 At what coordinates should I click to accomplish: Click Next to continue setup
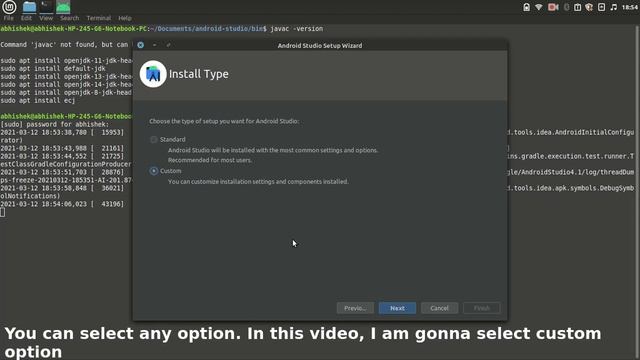click(x=397, y=308)
